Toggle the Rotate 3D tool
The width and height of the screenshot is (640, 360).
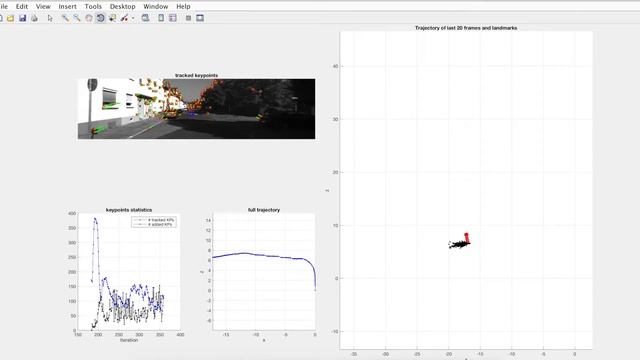(100, 18)
